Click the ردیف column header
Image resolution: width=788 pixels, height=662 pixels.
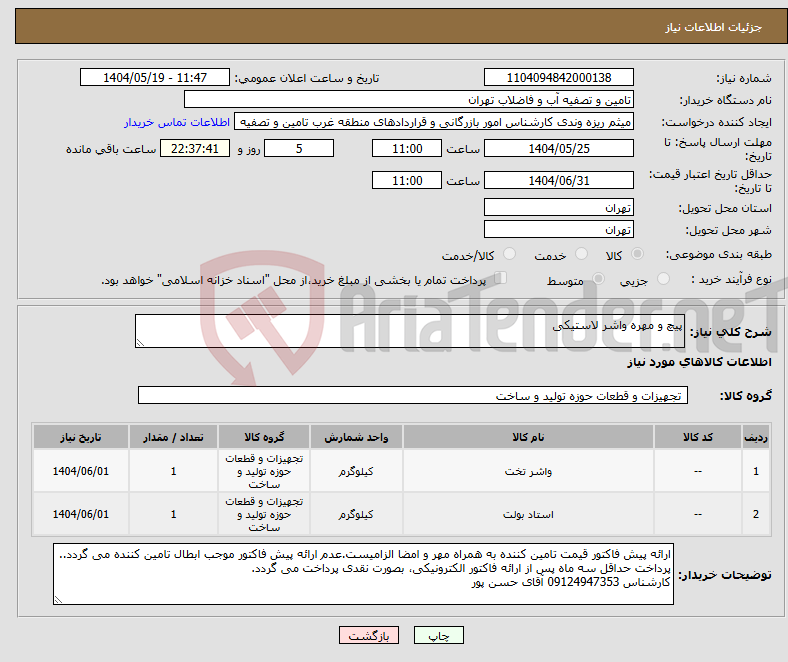point(756,437)
